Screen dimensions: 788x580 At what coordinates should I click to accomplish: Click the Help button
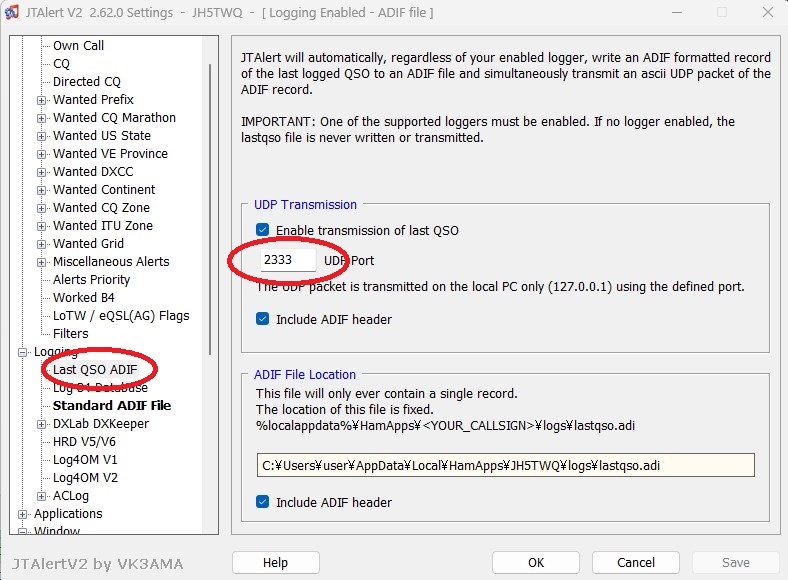pyautogui.click(x=275, y=562)
